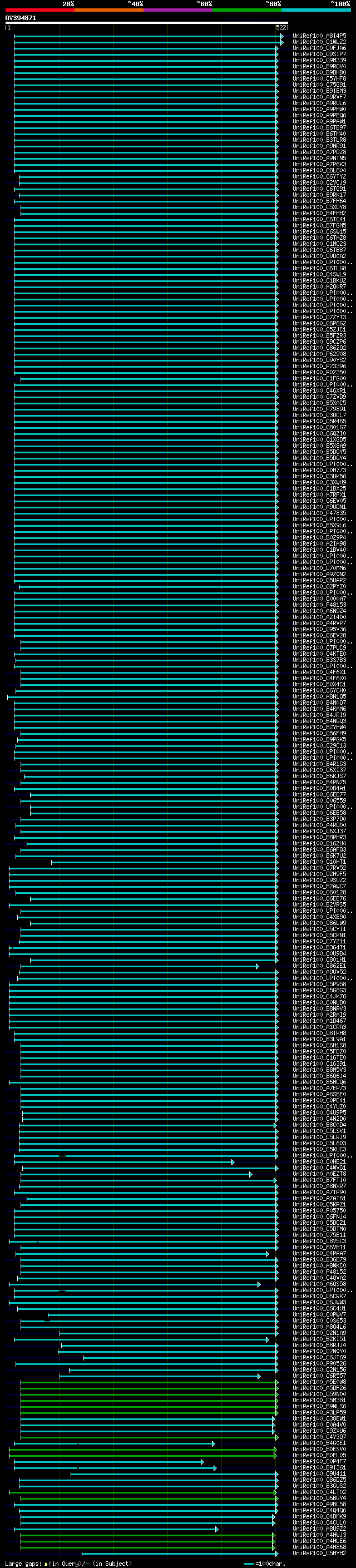Screen dimensions: 356x1568
Task: Click the green alignment bar of UniRef100_A3LP59
Action: click(149, 1412)
